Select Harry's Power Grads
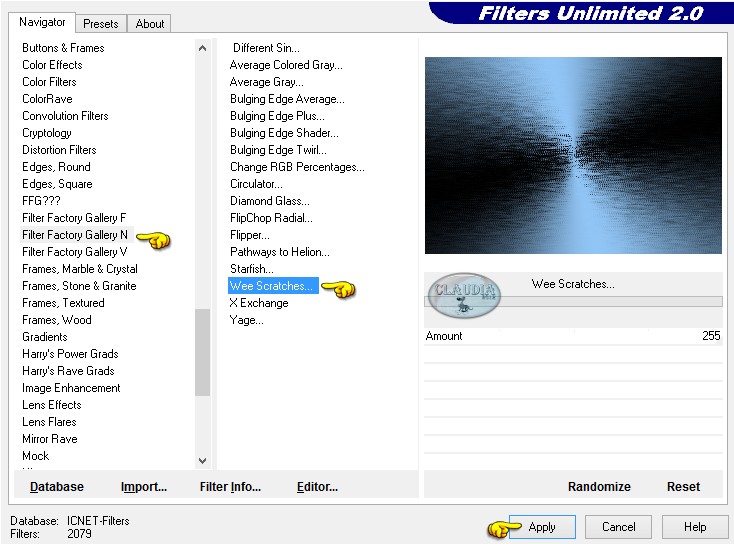Screen dimensions: 734x544 (x=70, y=354)
